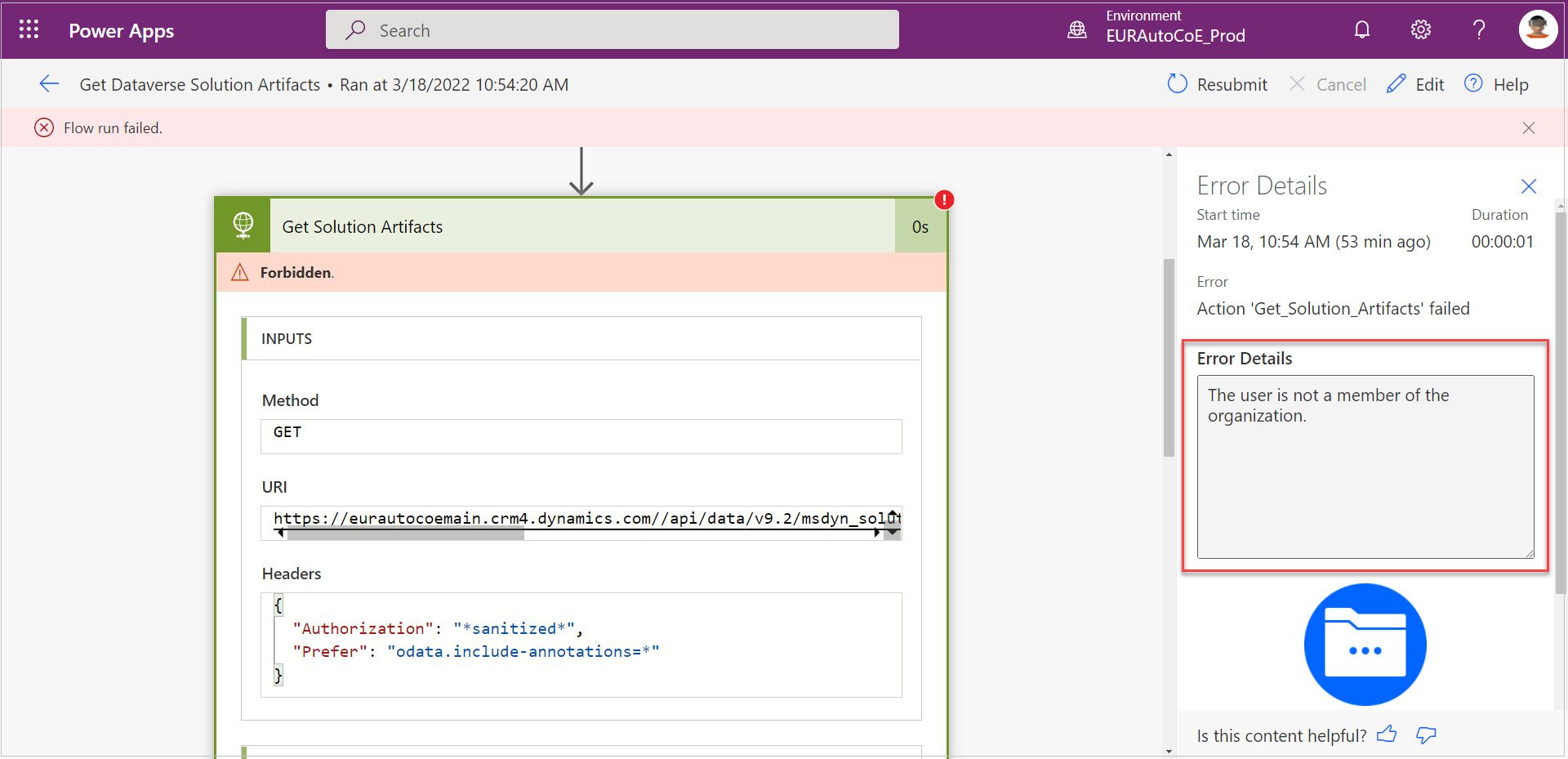This screenshot has width=1568, height=759.
Task: Click the 0s duration label
Action: 920,226
